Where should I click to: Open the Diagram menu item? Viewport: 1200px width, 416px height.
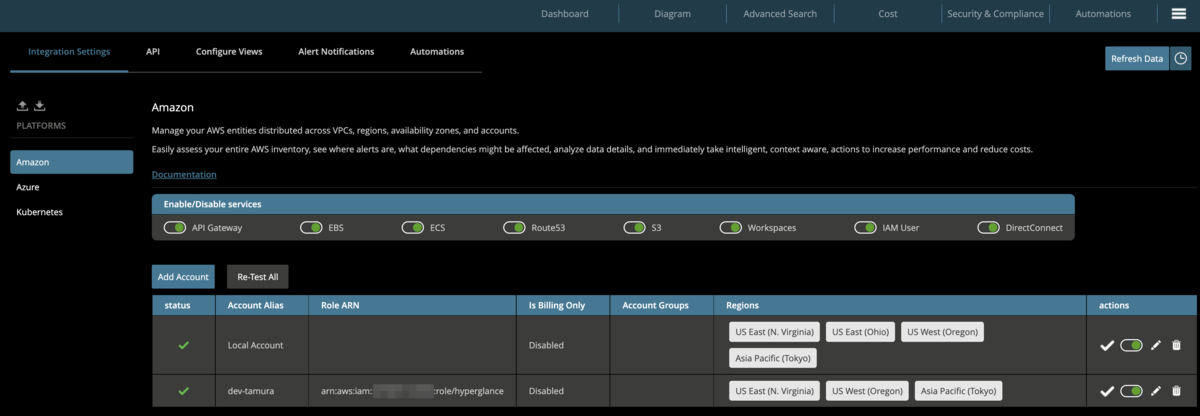[672, 14]
